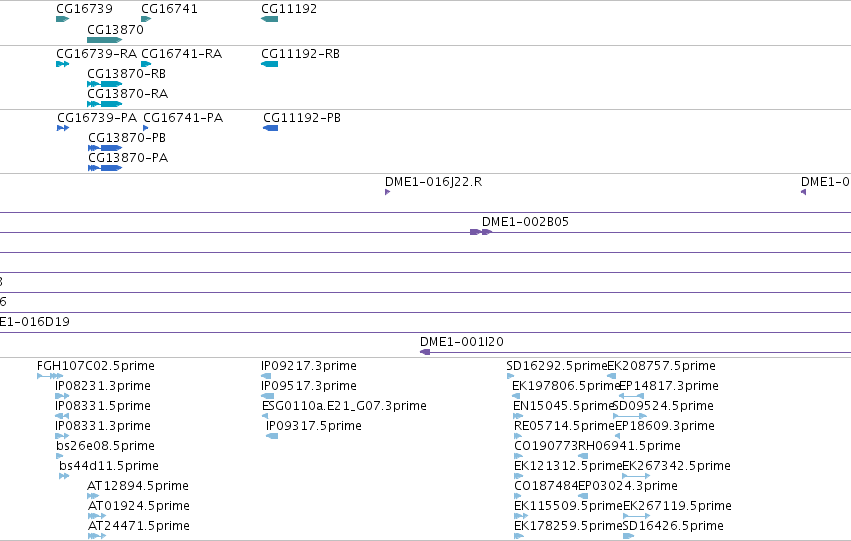
Task: Click the blue CG11192-PB protein glyph
Action: click(x=270, y=128)
